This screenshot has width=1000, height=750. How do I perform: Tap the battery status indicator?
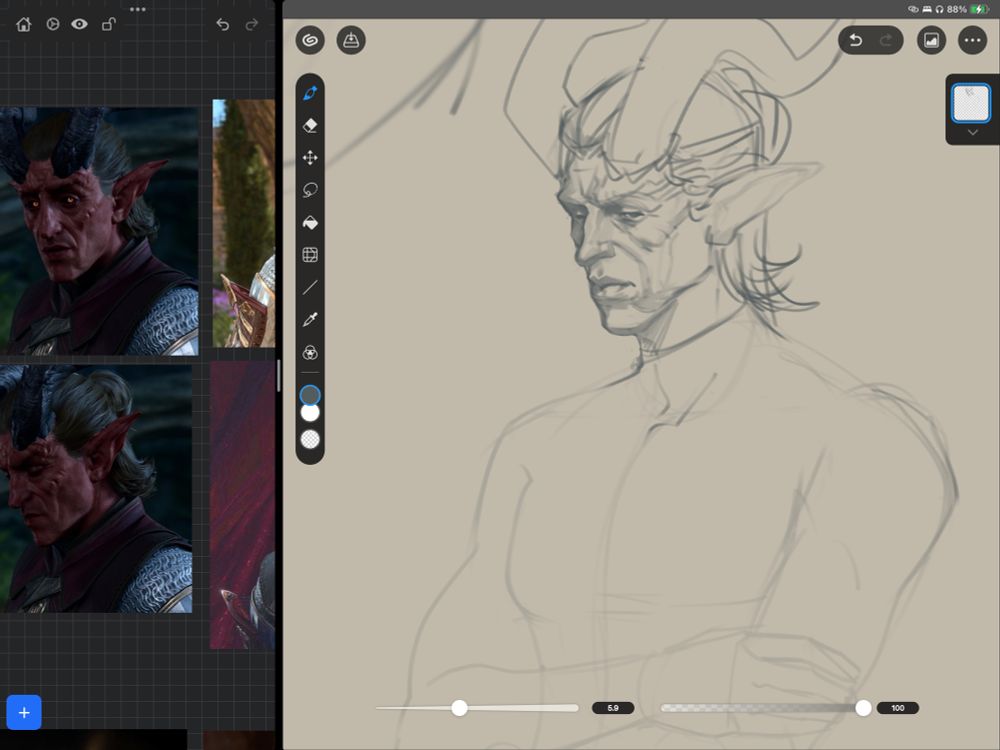978,9
